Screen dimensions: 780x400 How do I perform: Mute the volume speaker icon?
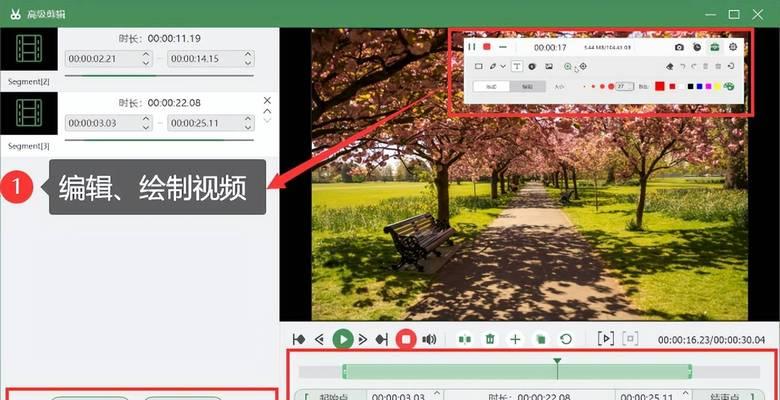(x=429, y=339)
